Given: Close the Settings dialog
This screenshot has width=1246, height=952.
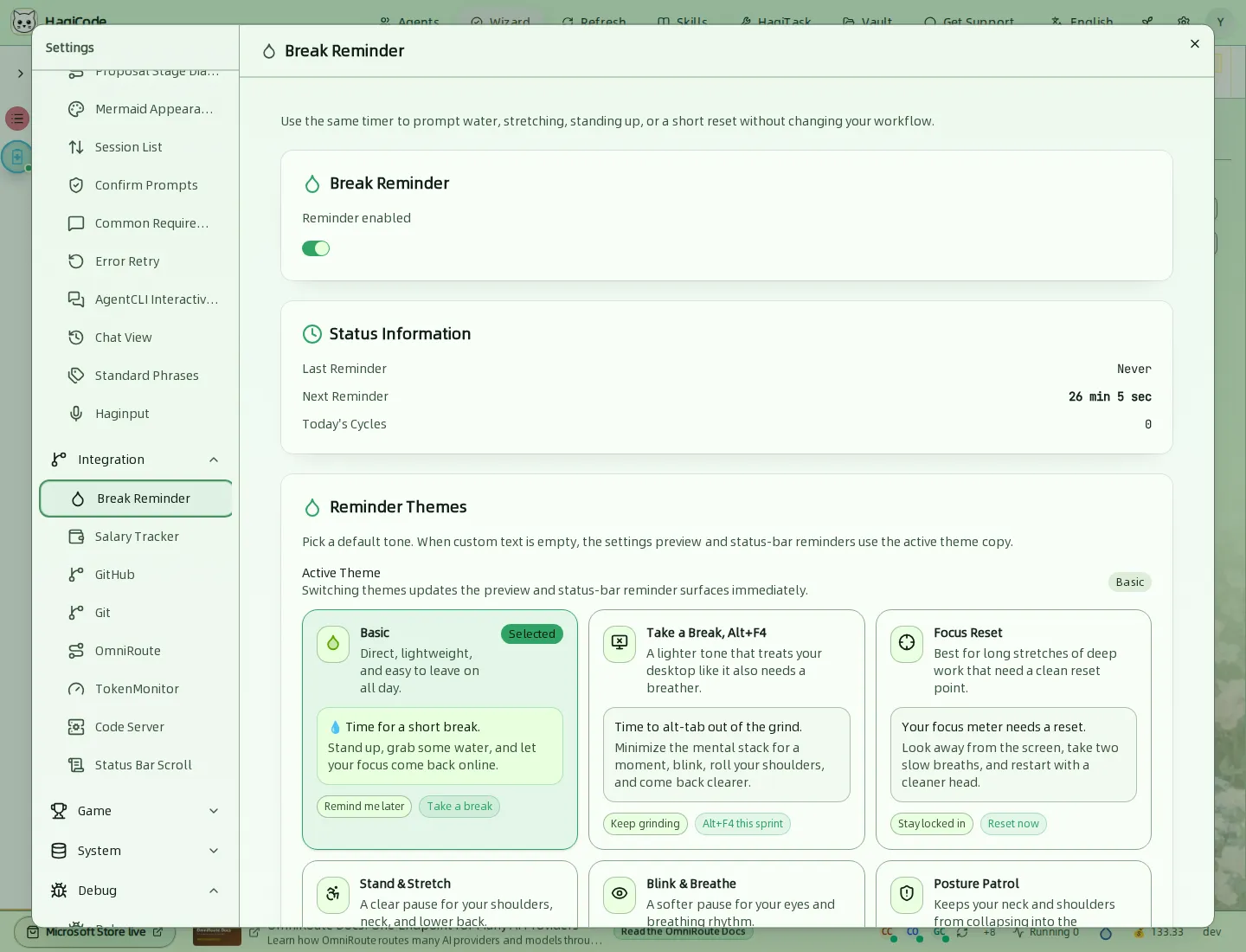Looking at the screenshot, I should [1195, 44].
